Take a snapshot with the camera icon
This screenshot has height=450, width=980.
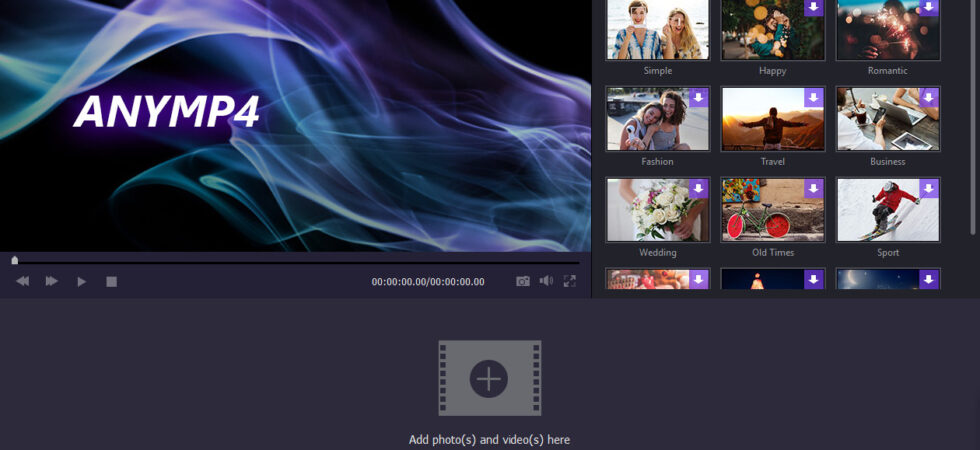tap(523, 281)
